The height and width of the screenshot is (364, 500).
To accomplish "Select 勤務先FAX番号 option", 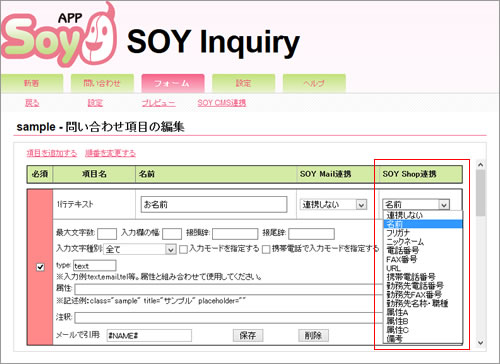I will click(x=423, y=295).
